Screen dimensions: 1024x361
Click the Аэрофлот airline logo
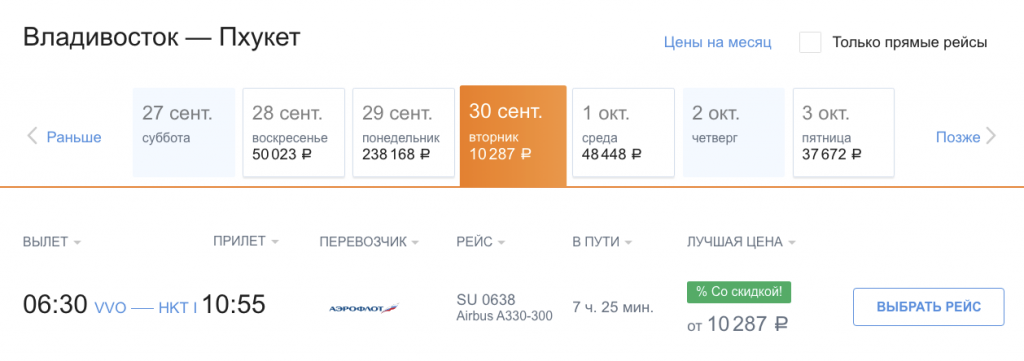point(363,307)
